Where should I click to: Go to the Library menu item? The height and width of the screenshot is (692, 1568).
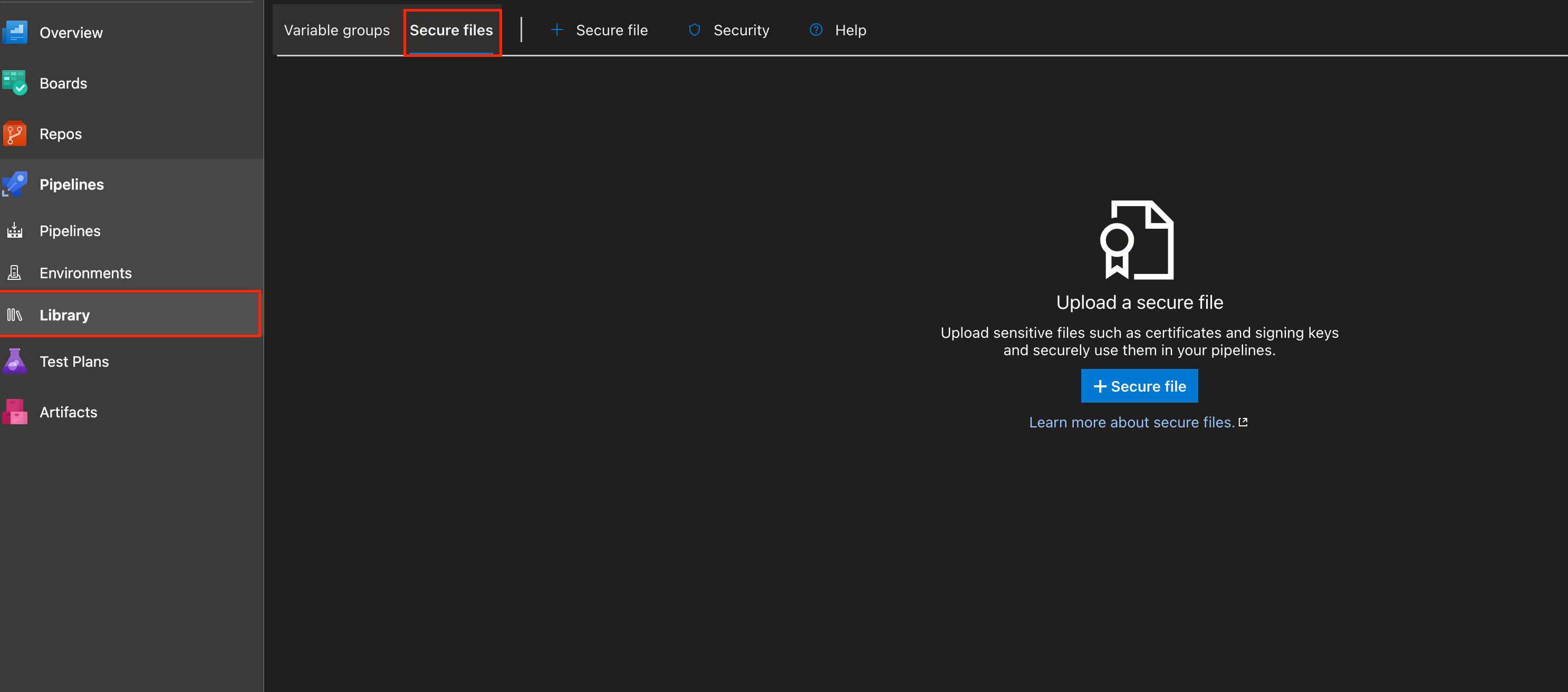[x=64, y=315]
